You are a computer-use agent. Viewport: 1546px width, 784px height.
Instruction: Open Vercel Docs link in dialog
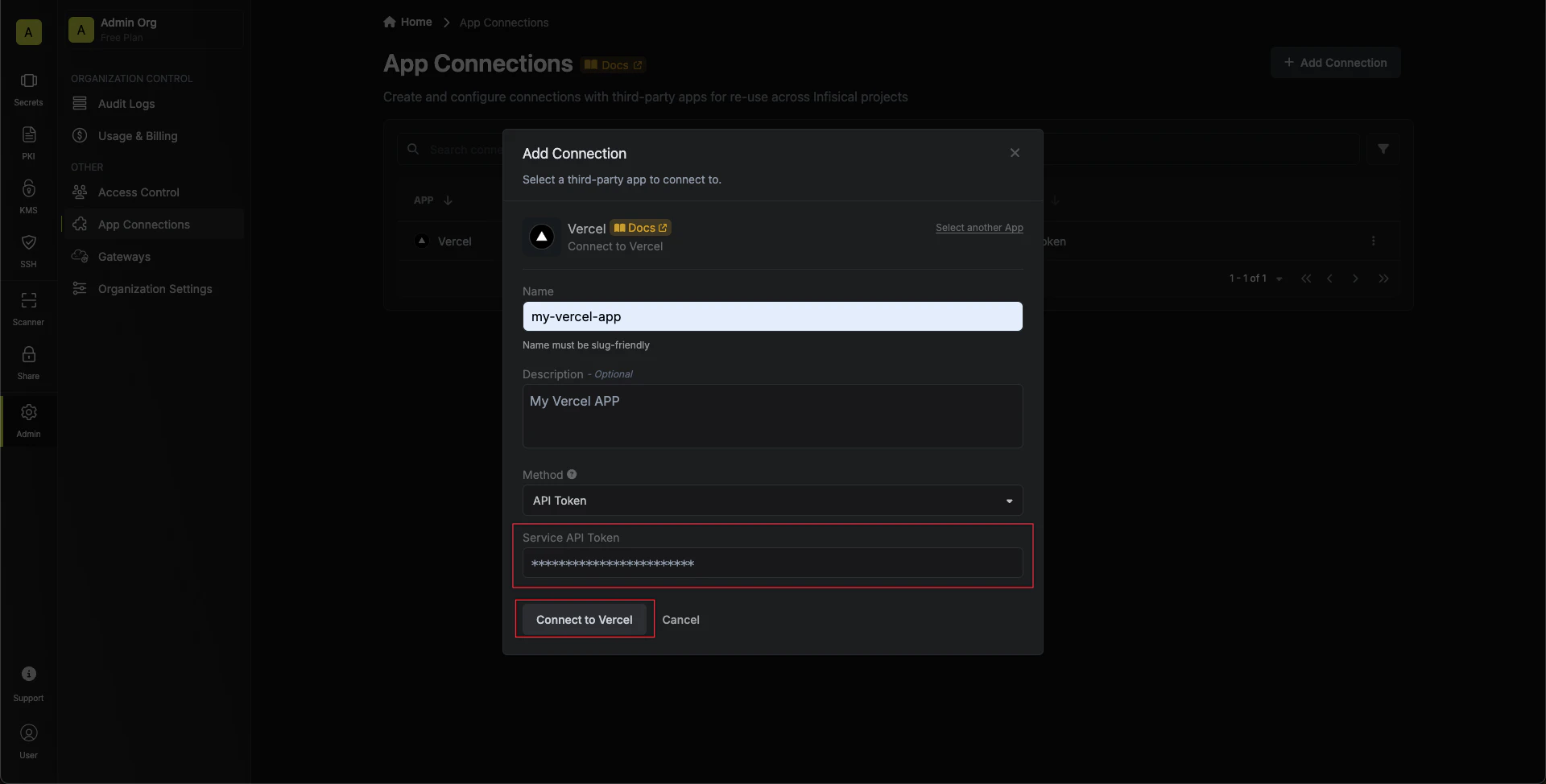[x=640, y=228]
